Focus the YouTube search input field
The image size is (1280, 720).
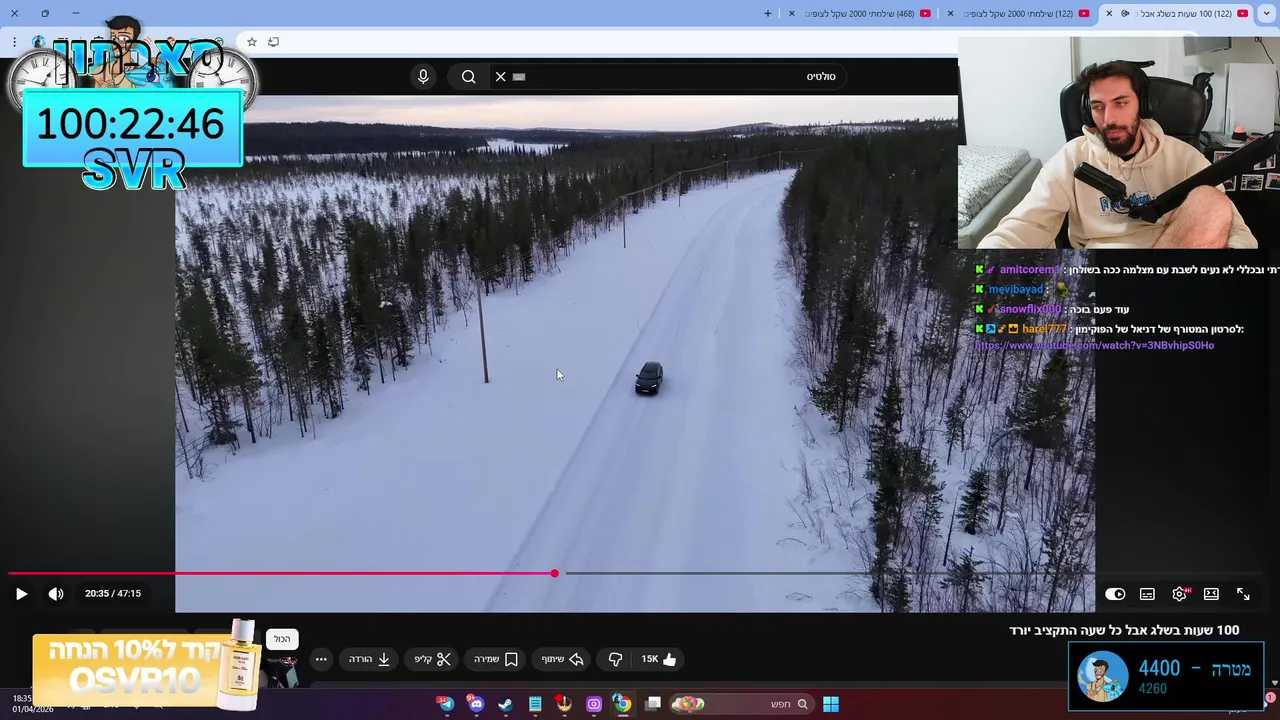coord(670,77)
